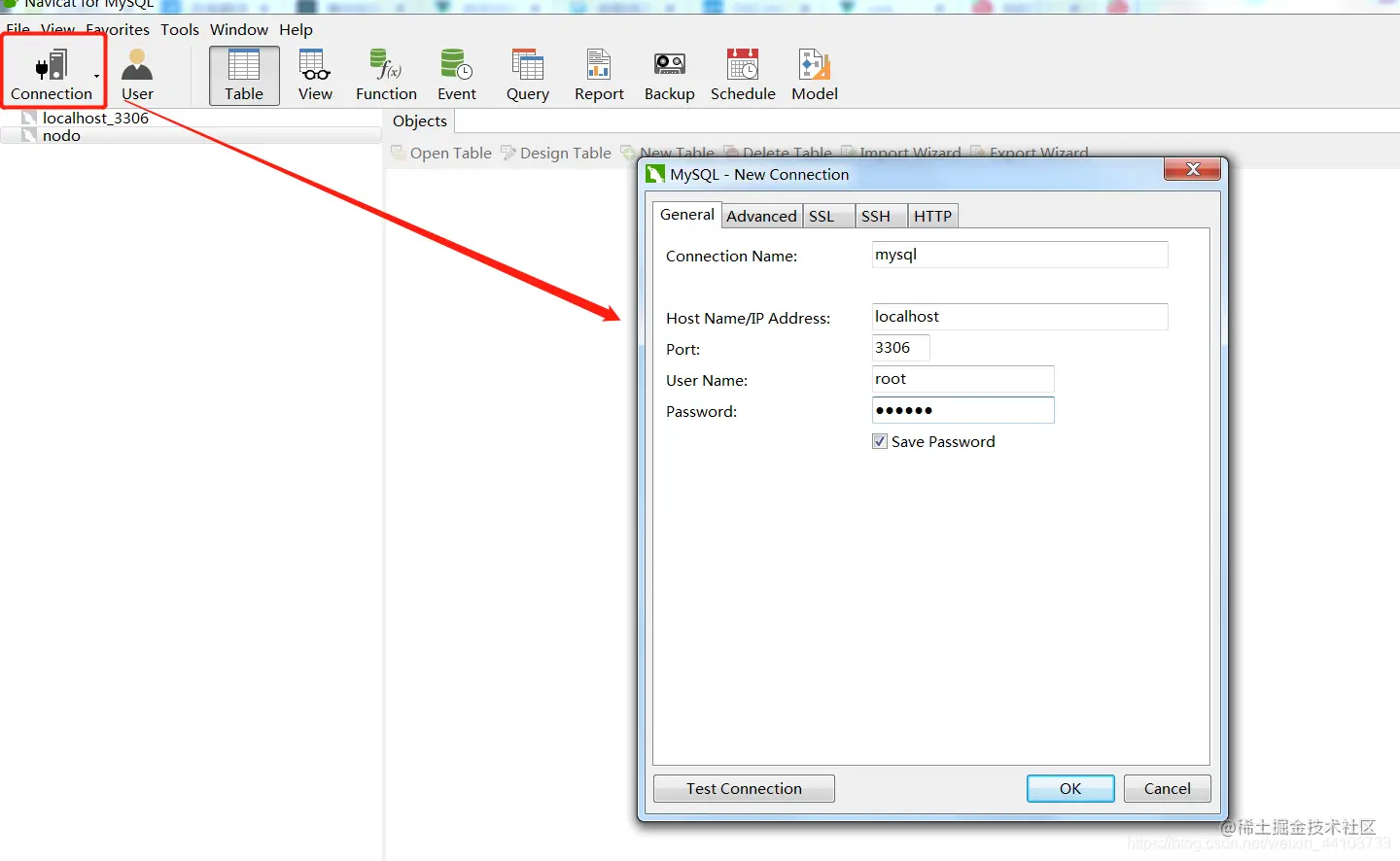The height and width of the screenshot is (861, 1400).
Task: Click Open Table in the objects toolbar
Action: click(441, 153)
